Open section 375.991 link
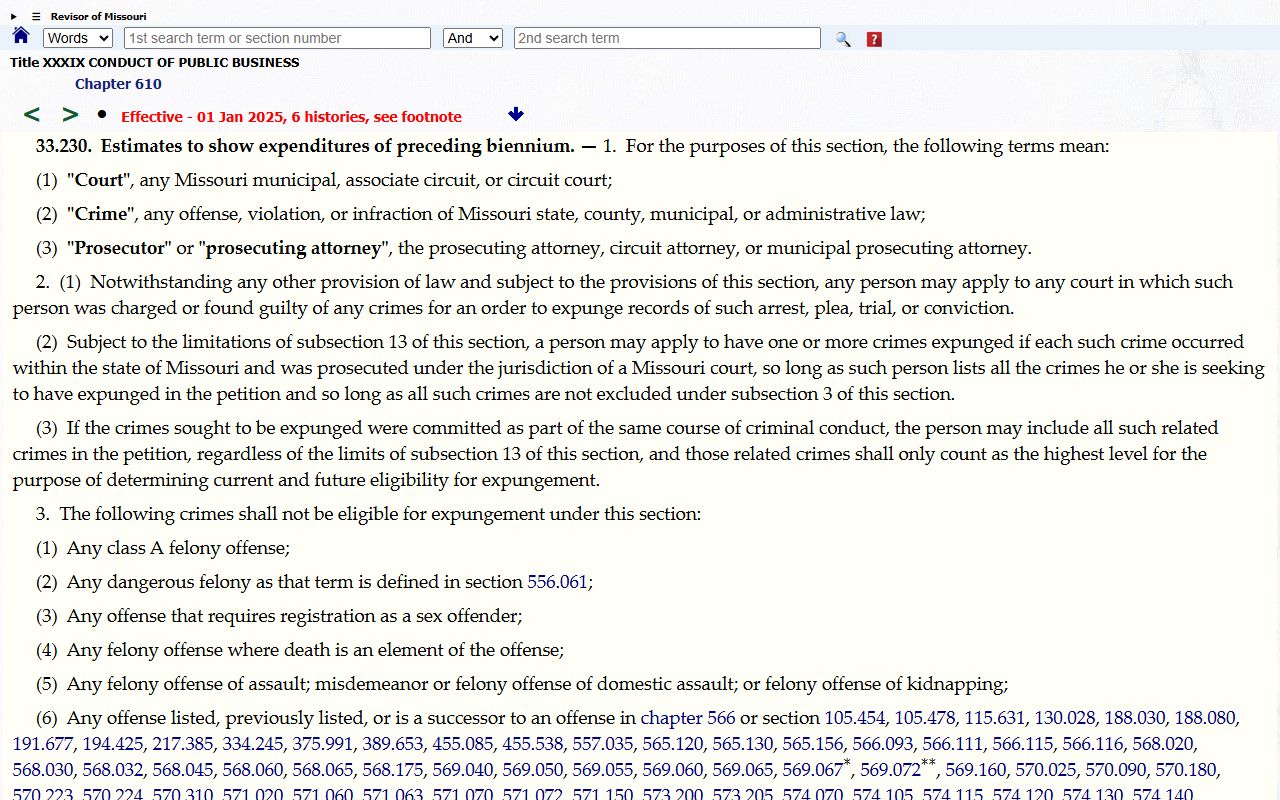Screen dimensions: 1280x800 (323, 744)
